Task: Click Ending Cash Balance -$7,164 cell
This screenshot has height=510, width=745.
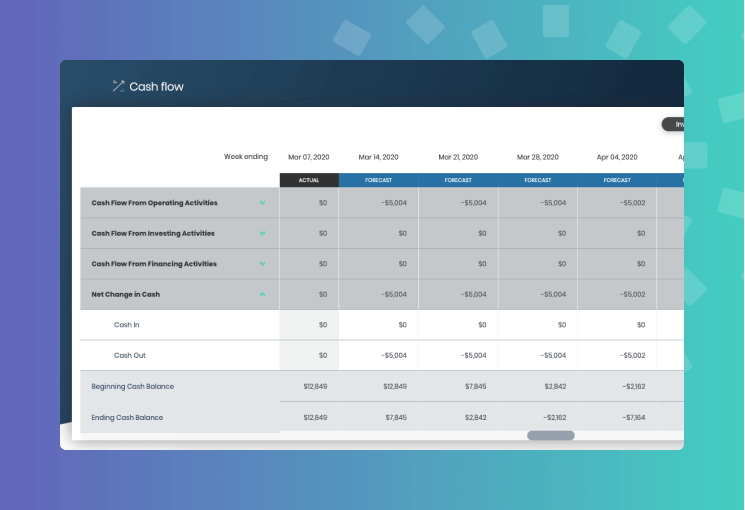Action: [x=634, y=417]
